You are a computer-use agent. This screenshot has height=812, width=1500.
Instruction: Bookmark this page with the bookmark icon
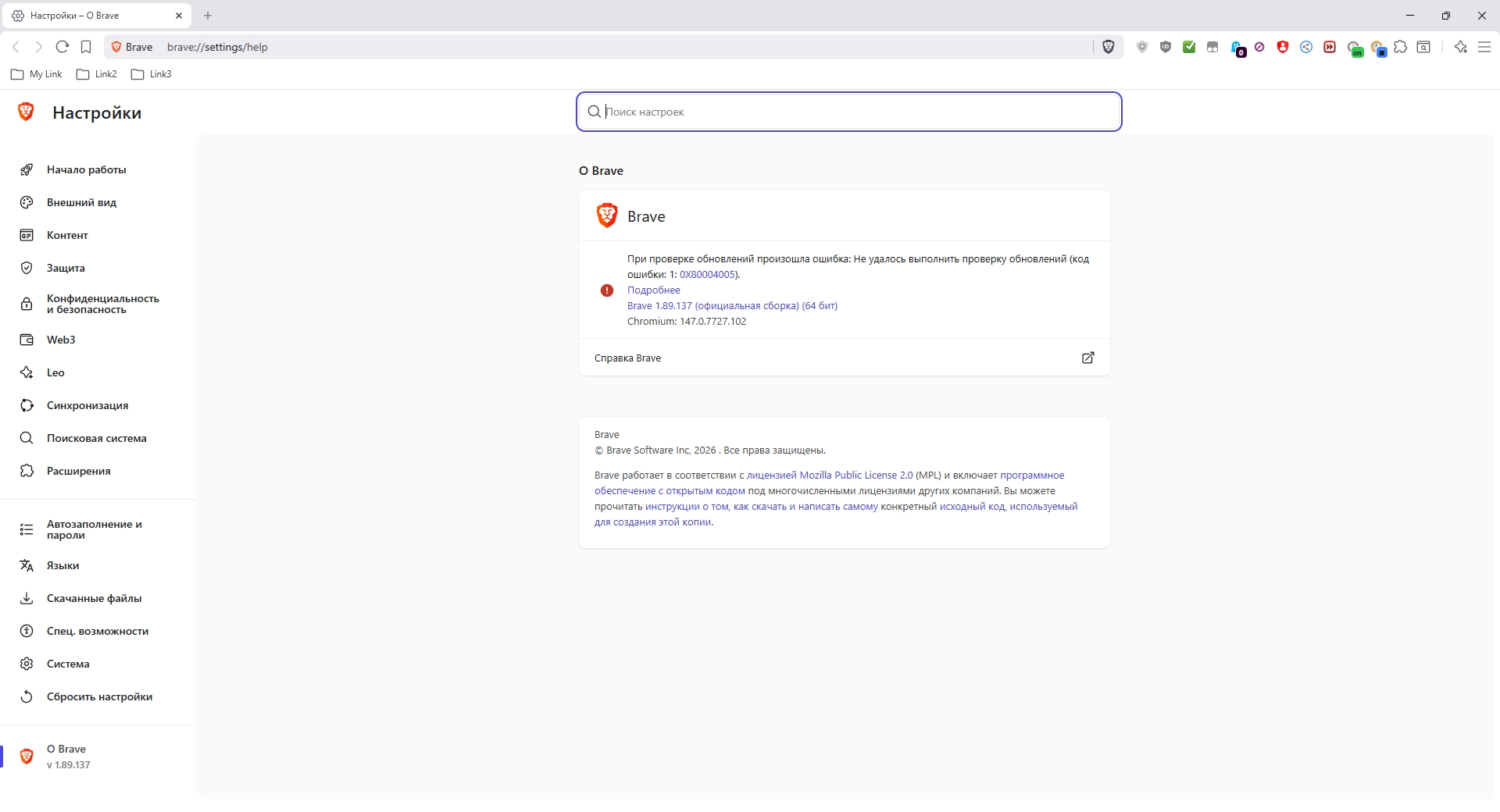pyautogui.click(x=86, y=47)
